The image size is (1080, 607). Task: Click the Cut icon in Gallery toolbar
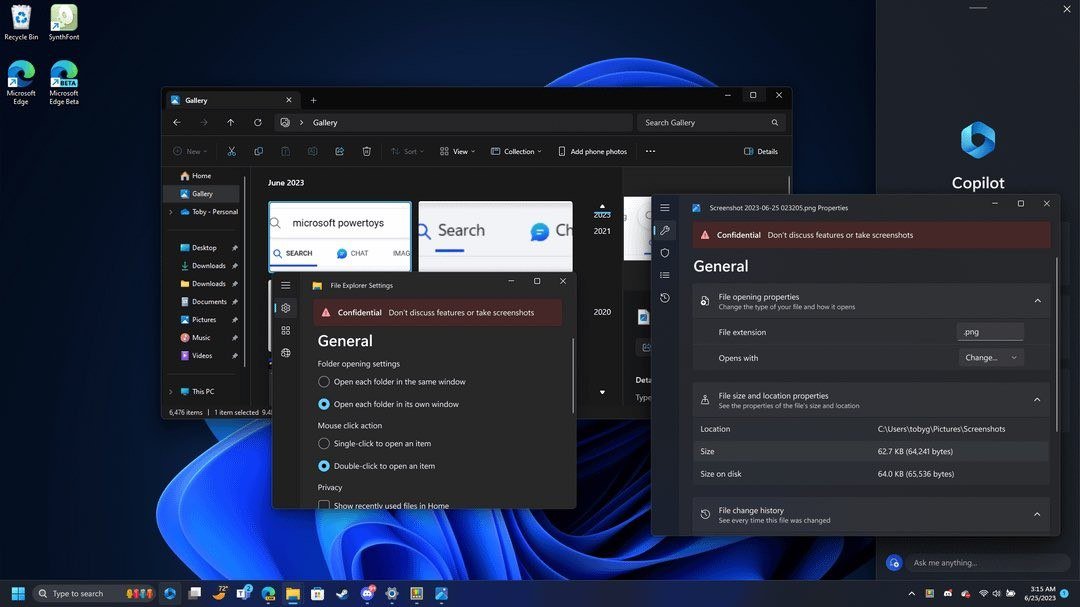click(231, 151)
